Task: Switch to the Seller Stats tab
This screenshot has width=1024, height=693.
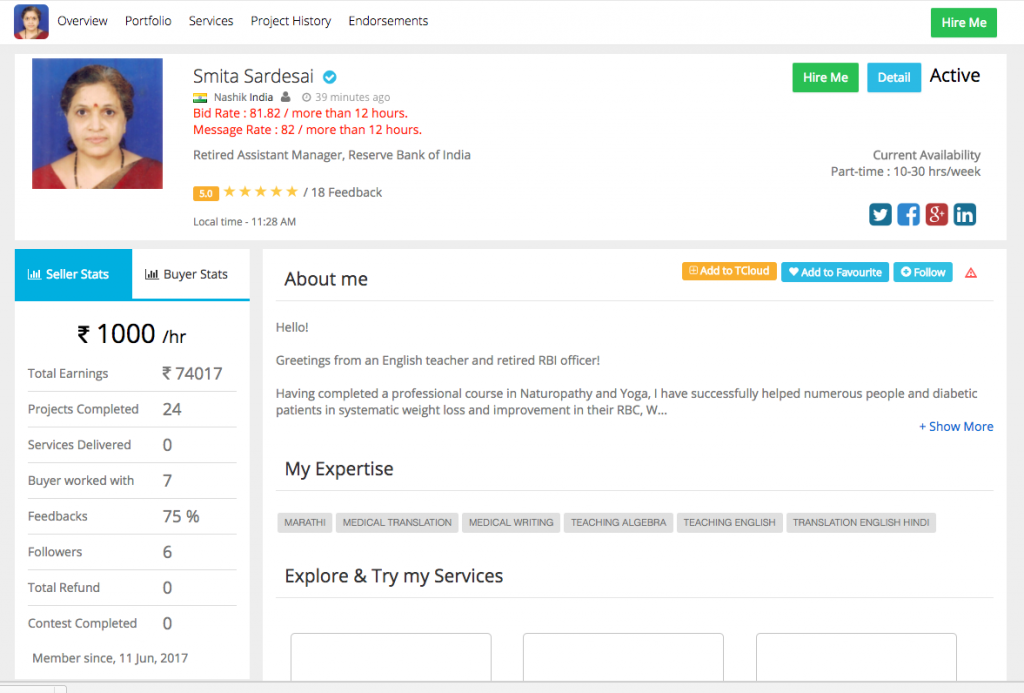Action: tap(73, 274)
